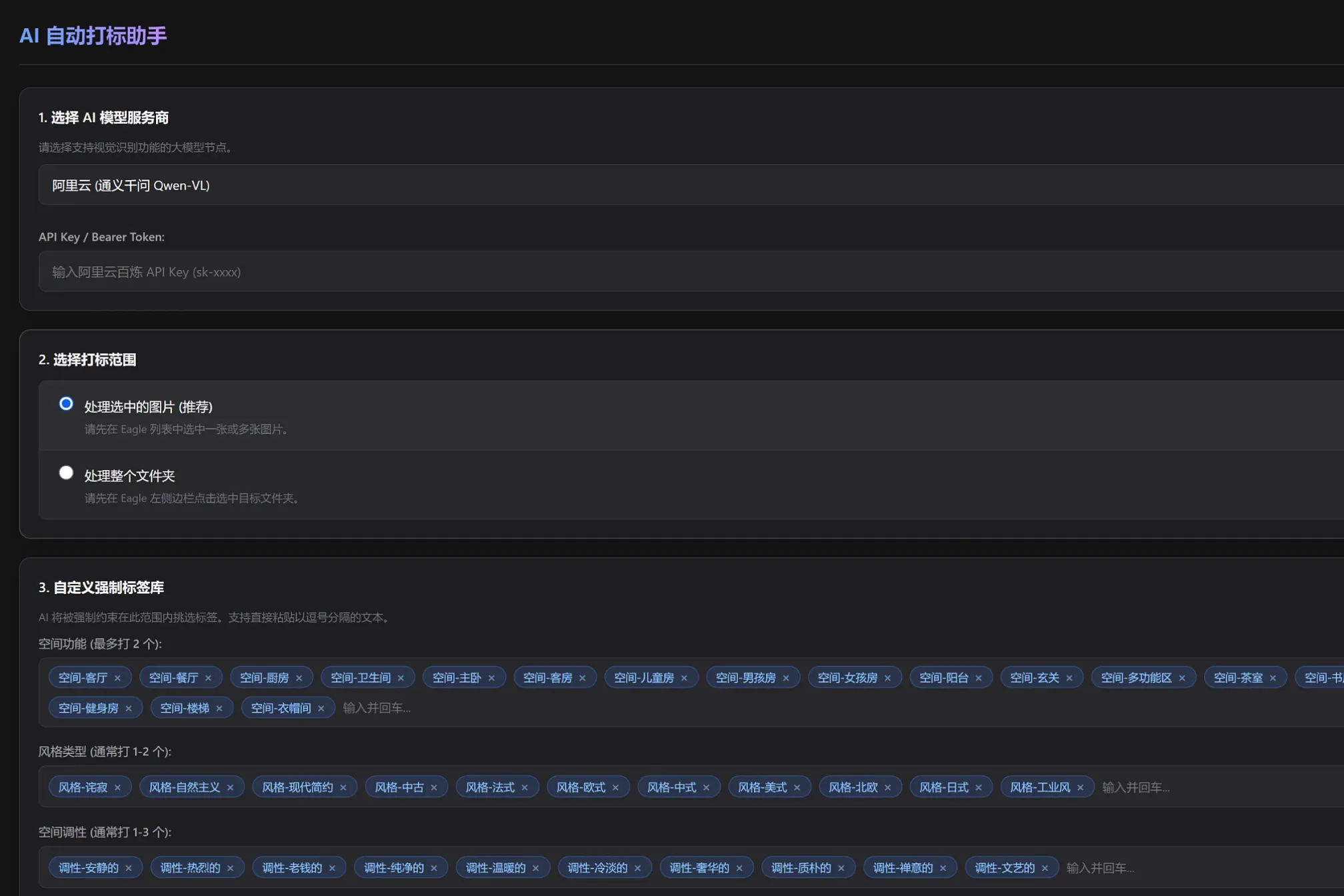Remove the 风格-北欧 tag via x
Image resolution: width=1344 pixels, height=896 pixels.
887,787
